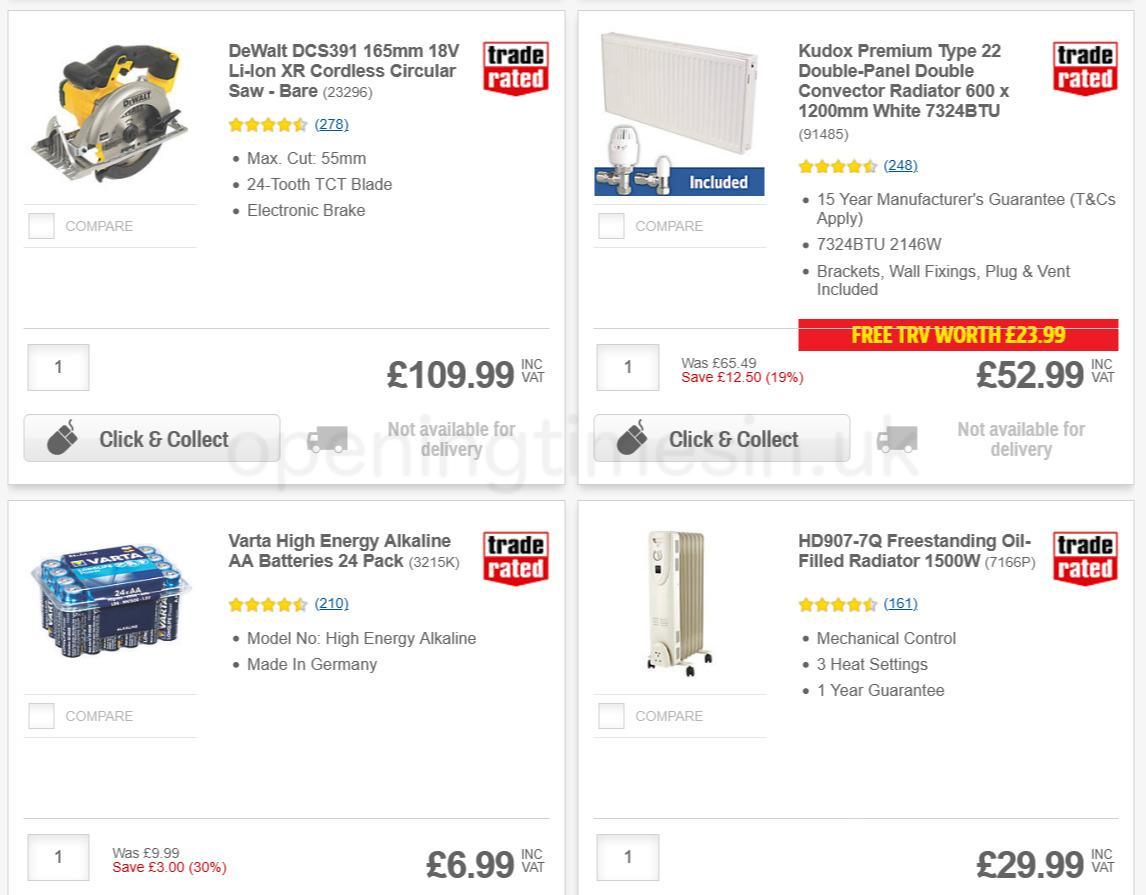Tick the COMPARE checkbox for the Kudox radiator
The image size is (1146, 895).
tap(610, 226)
